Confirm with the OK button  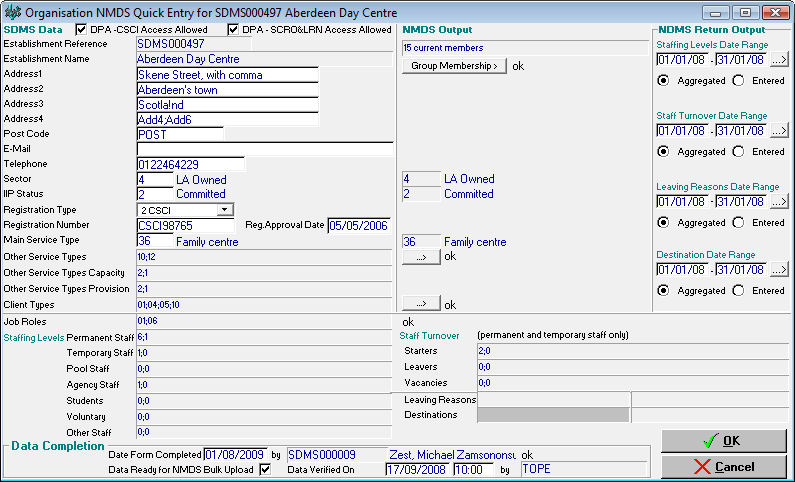(724, 441)
